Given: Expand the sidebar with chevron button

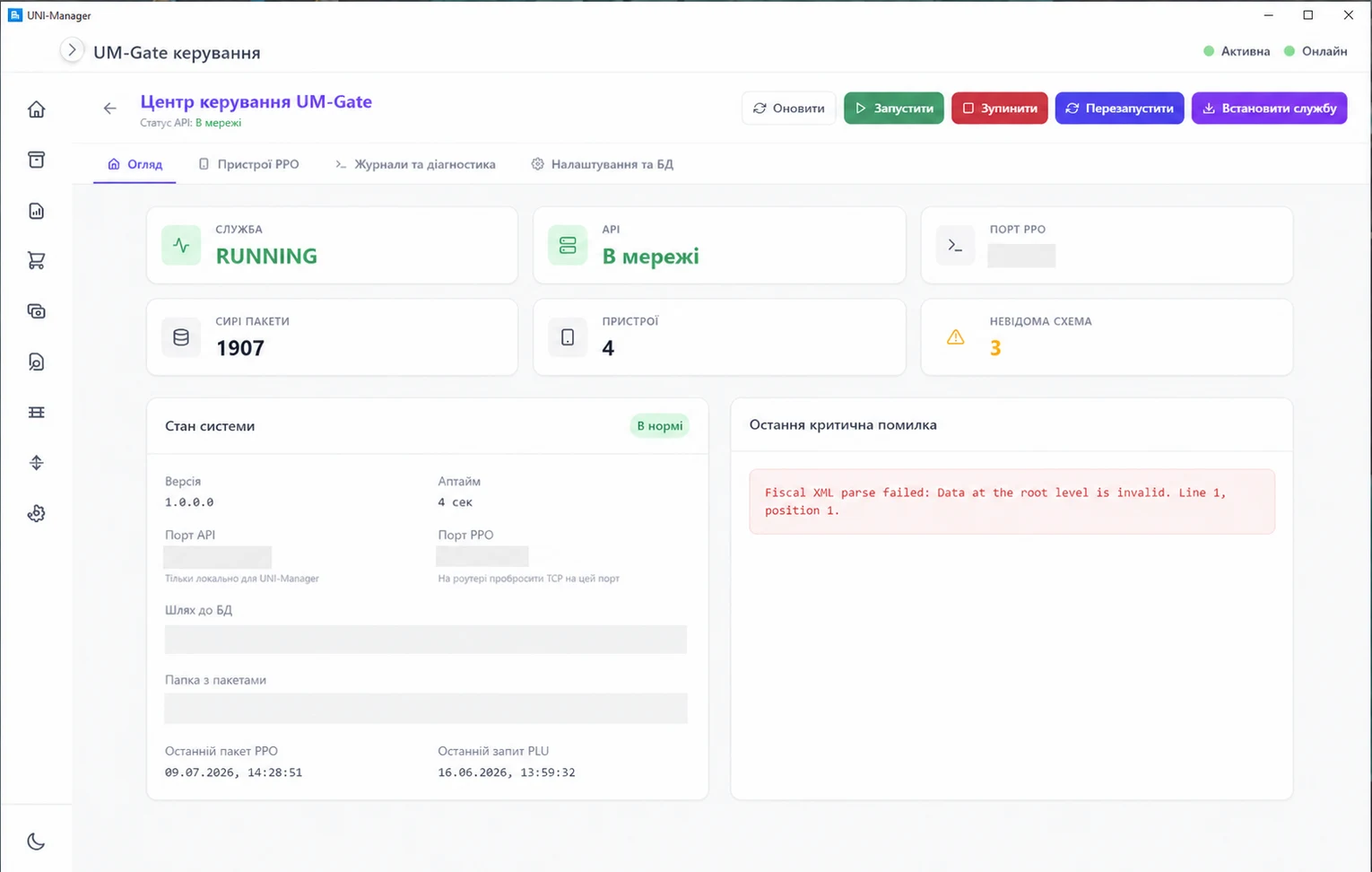Looking at the screenshot, I should tap(72, 50).
